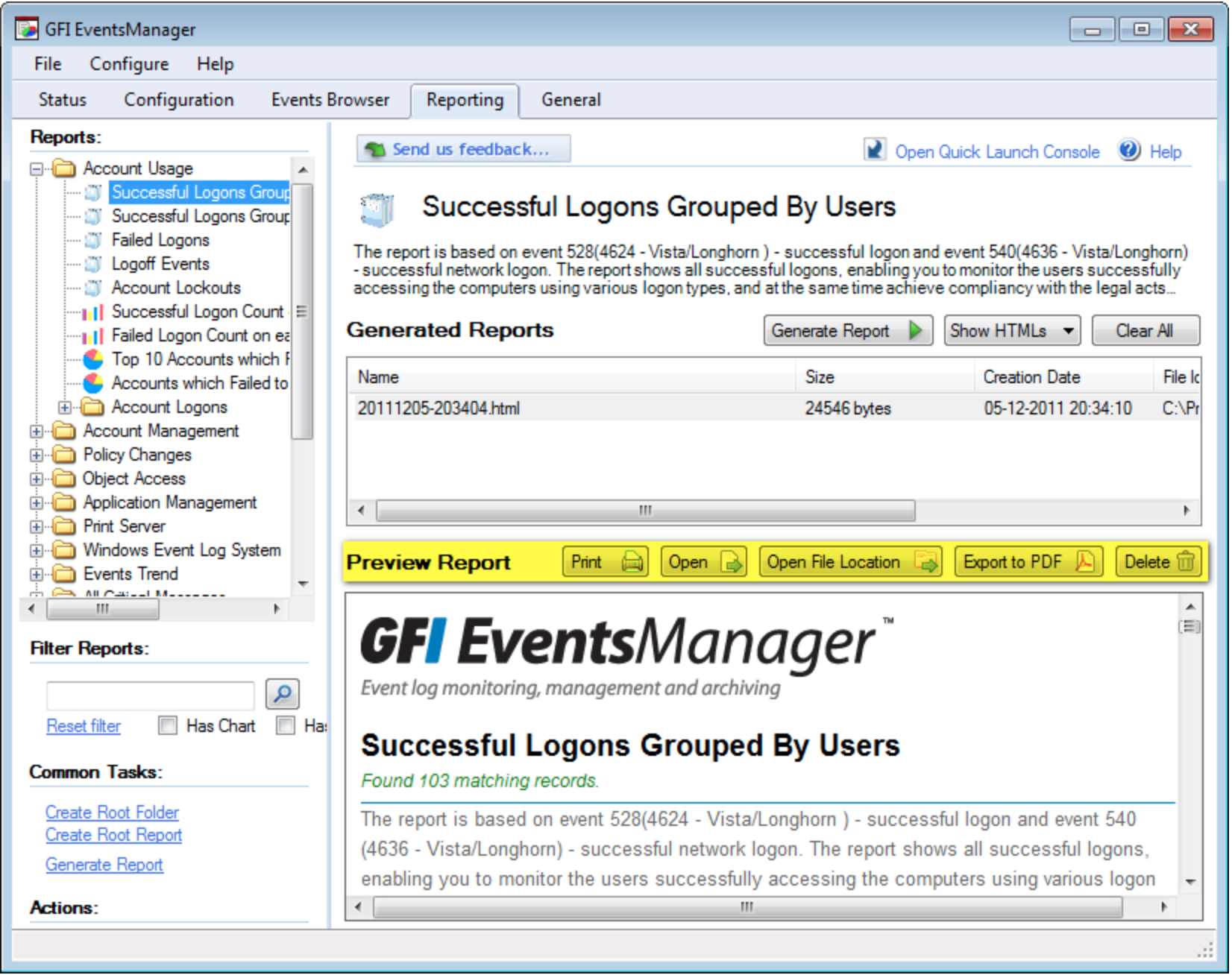
Task: Print the previewed report
Action: tap(606, 563)
